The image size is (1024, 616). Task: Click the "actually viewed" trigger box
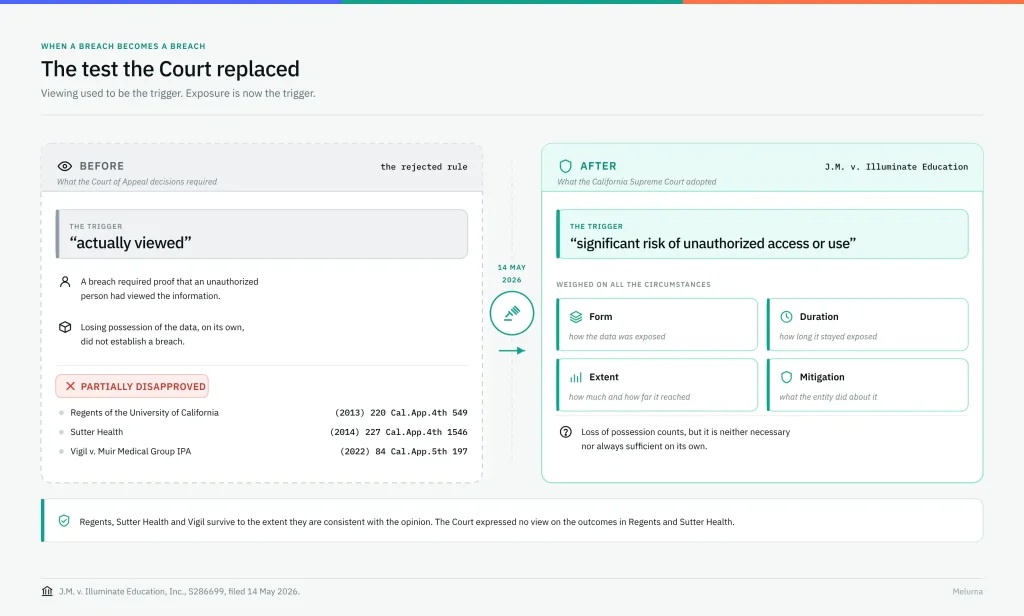262,234
